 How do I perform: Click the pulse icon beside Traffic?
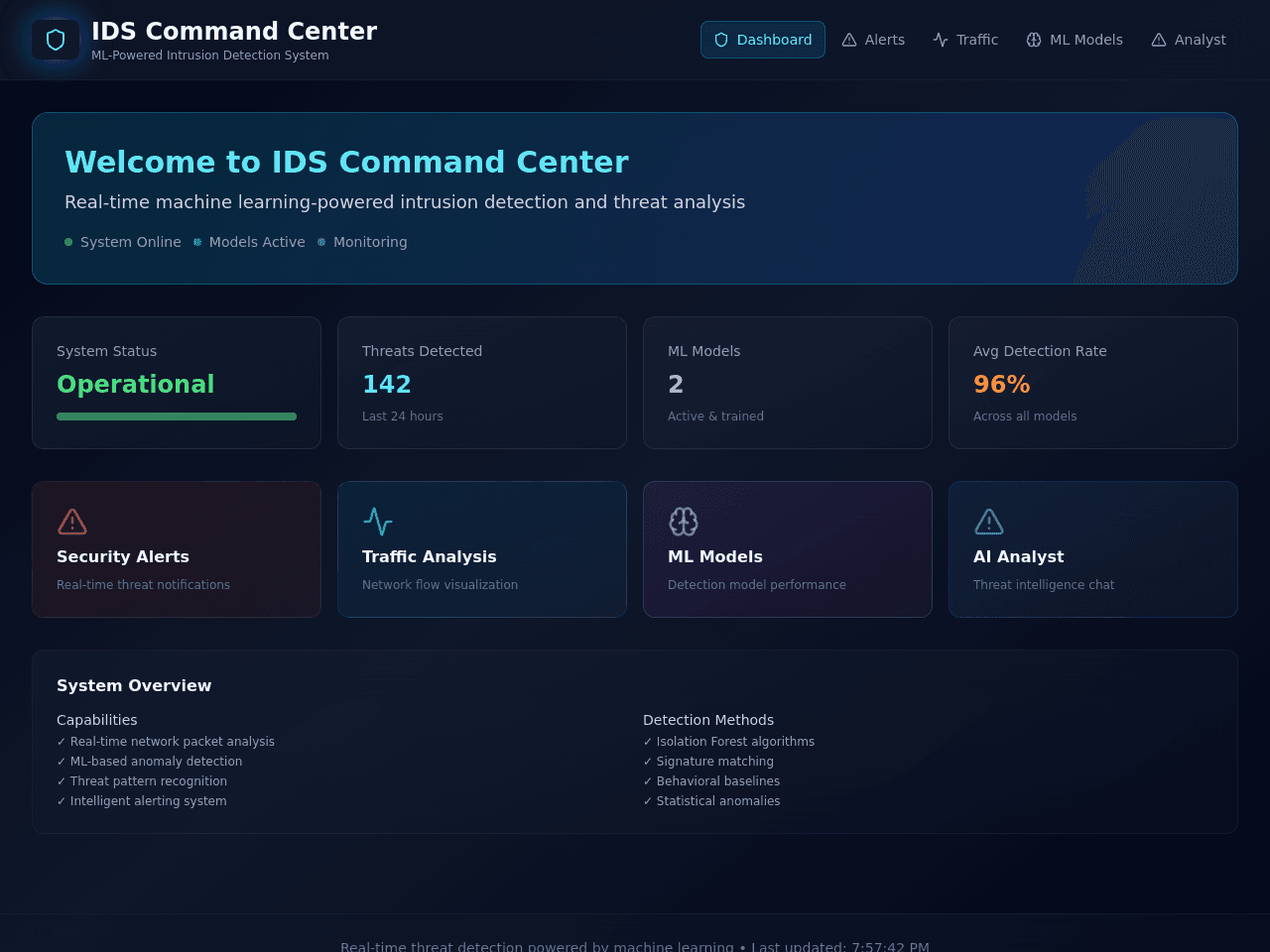[941, 40]
